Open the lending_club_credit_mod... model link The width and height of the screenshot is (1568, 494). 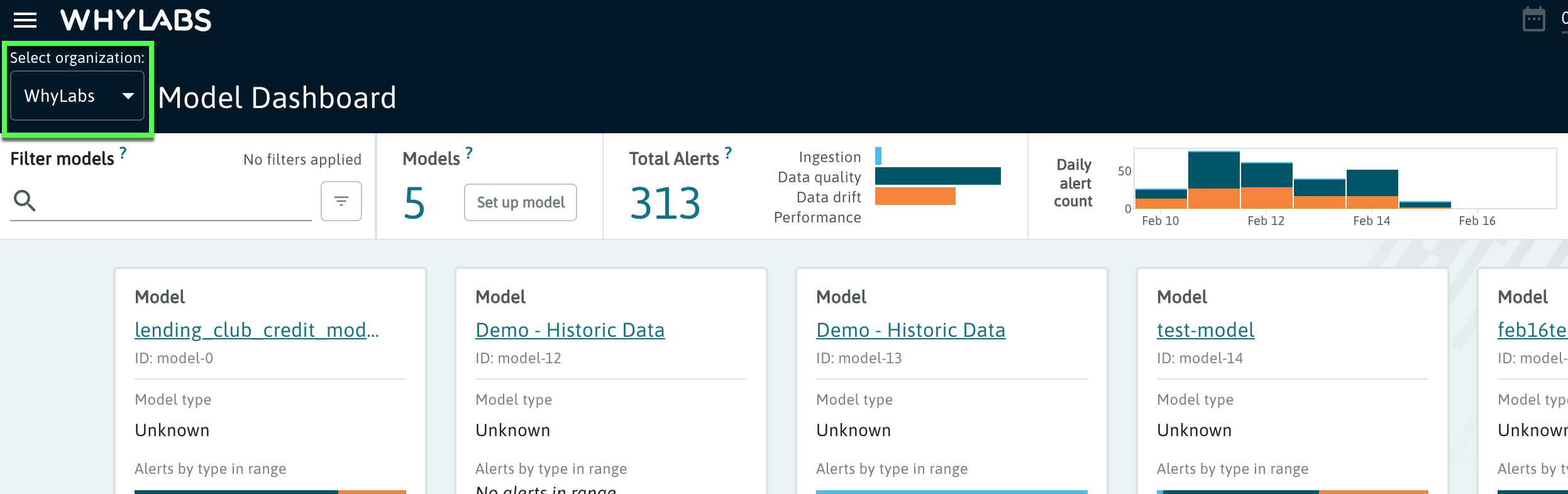click(x=257, y=330)
